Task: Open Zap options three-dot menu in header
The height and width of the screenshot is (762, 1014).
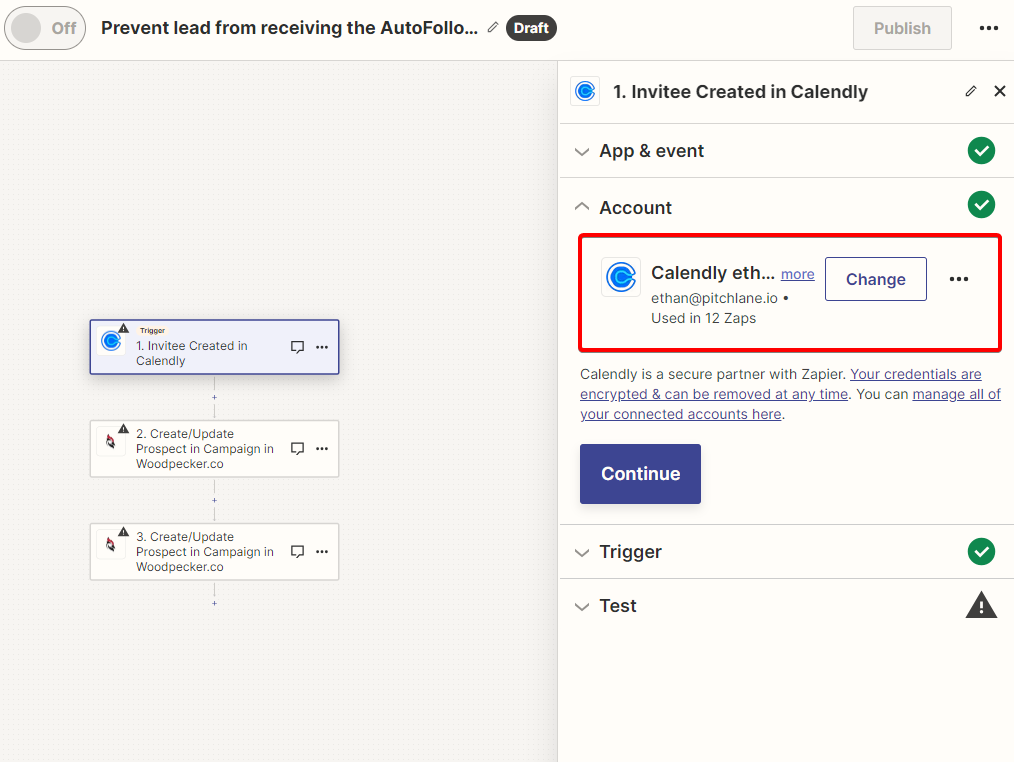Action: [989, 28]
